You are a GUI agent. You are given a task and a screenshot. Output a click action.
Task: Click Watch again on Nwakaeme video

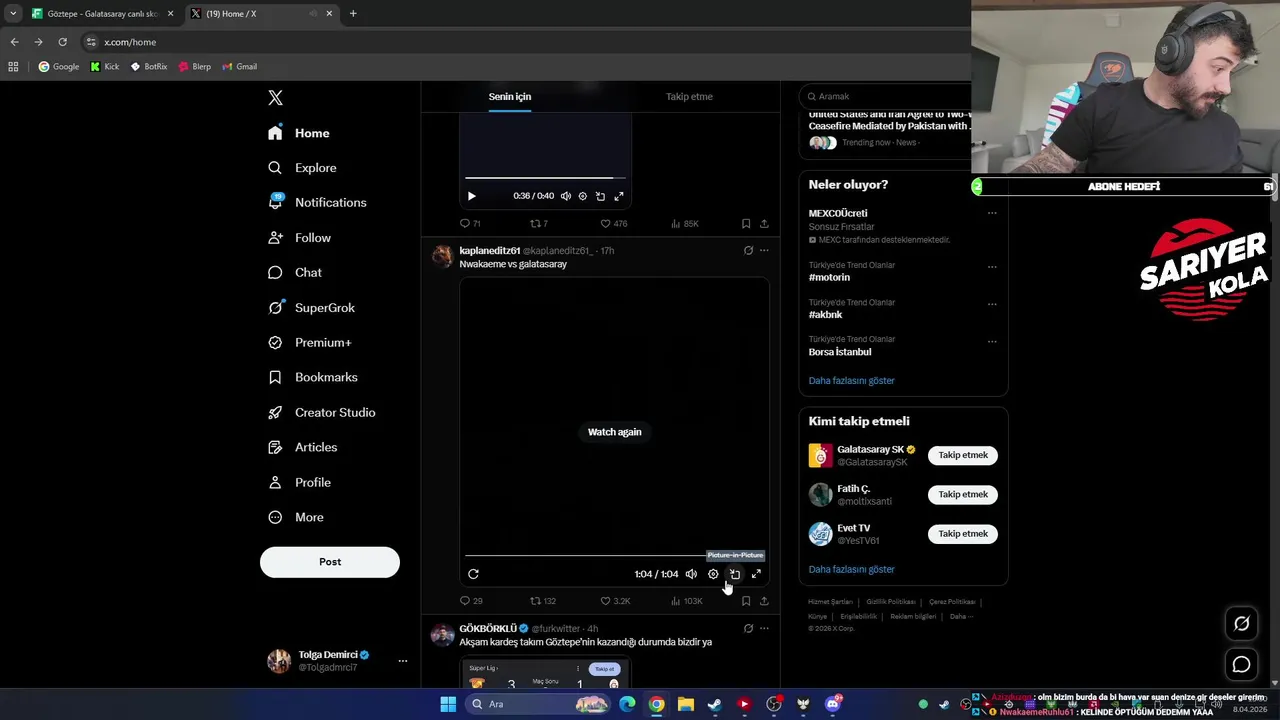click(x=615, y=432)
